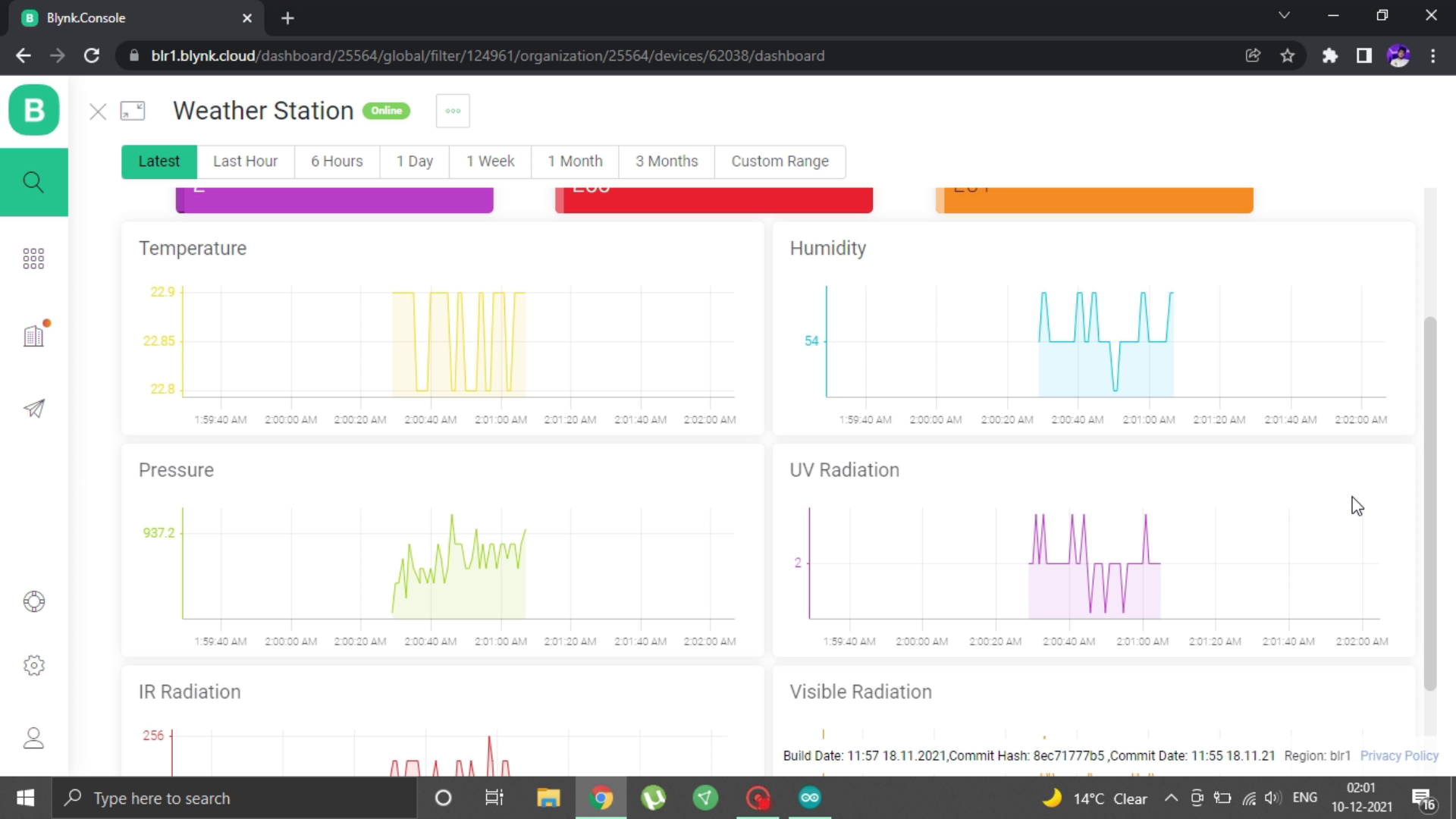Click the templates grid icon in sidebar

33,259
